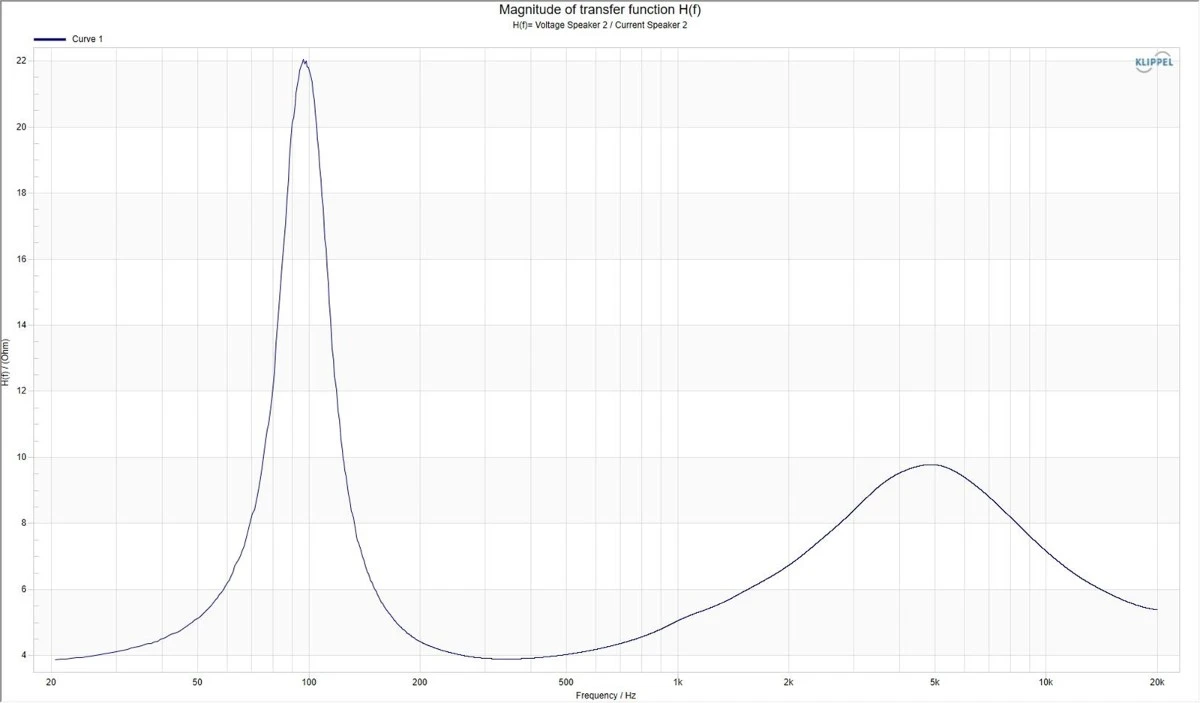Screen dimensions: 1200x703
Task: Click the 10 tick label on vertical axis
Action: [x=21, y=457]
